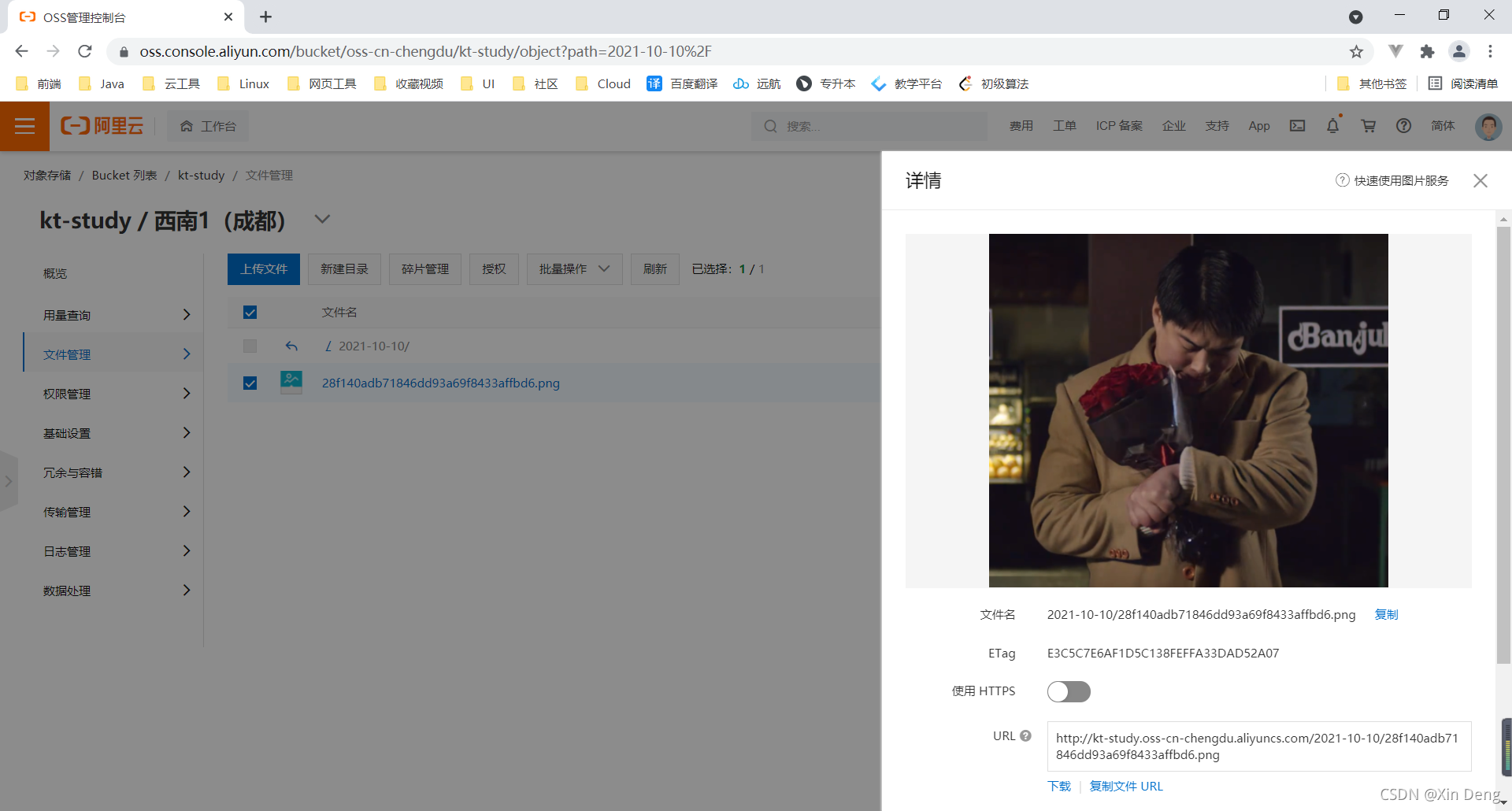Switch language via 简体
Screen dimensions: 1512x811
point(1443,126)
